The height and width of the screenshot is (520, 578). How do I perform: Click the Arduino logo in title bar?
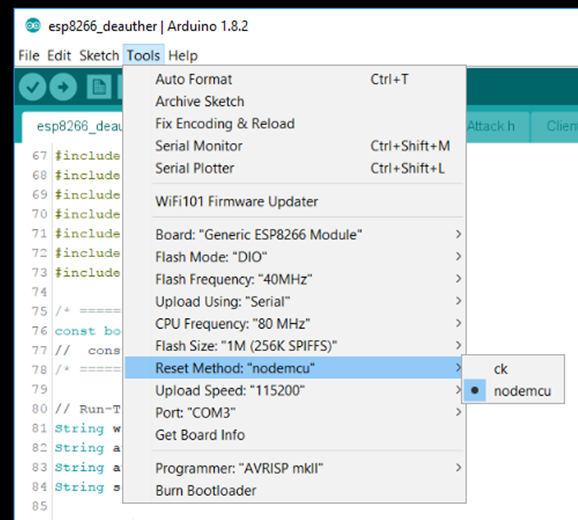(33, 26)
